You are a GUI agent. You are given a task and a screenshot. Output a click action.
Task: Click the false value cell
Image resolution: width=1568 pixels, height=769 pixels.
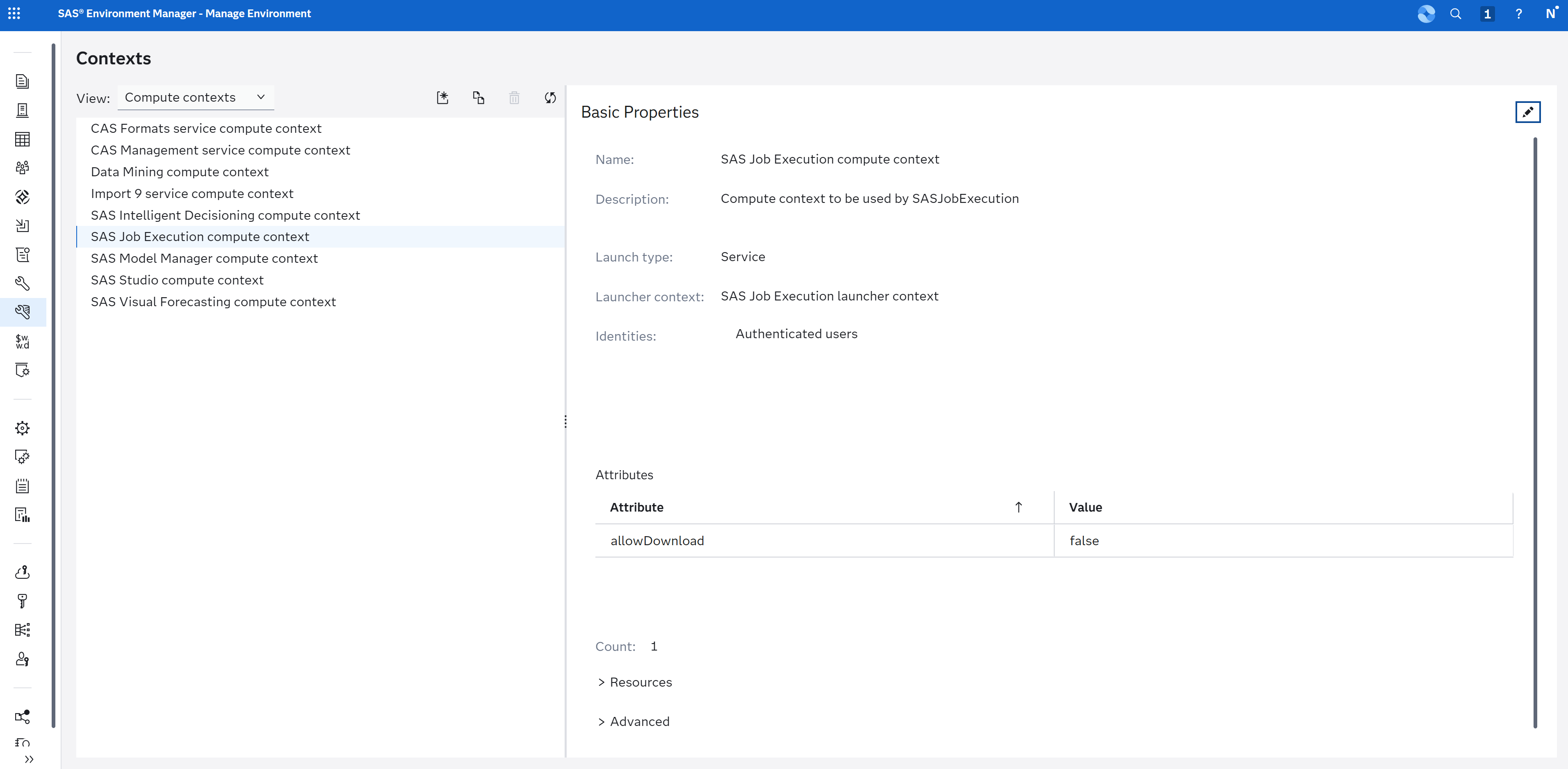[x=1283, y=541]
